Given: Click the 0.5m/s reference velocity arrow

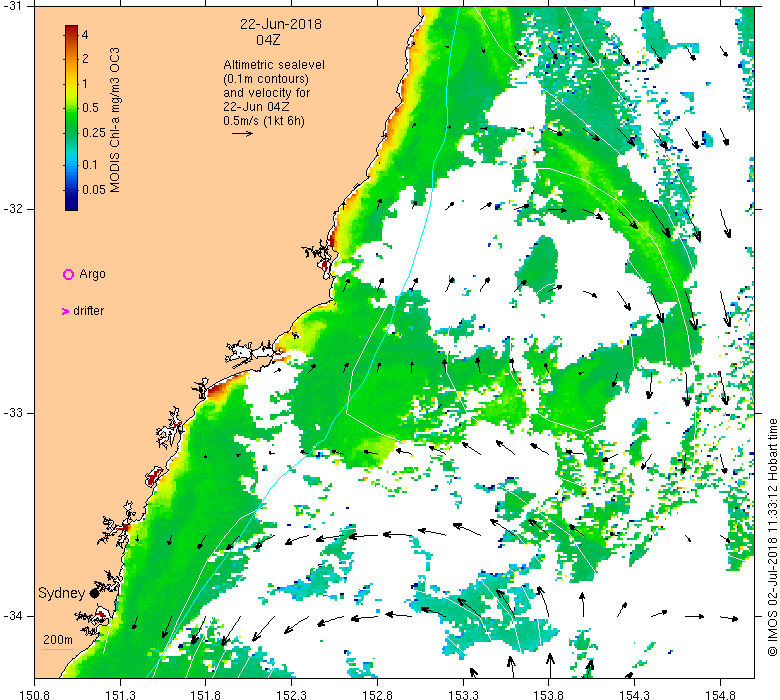Looking at the screenshot, I should 242,133.
